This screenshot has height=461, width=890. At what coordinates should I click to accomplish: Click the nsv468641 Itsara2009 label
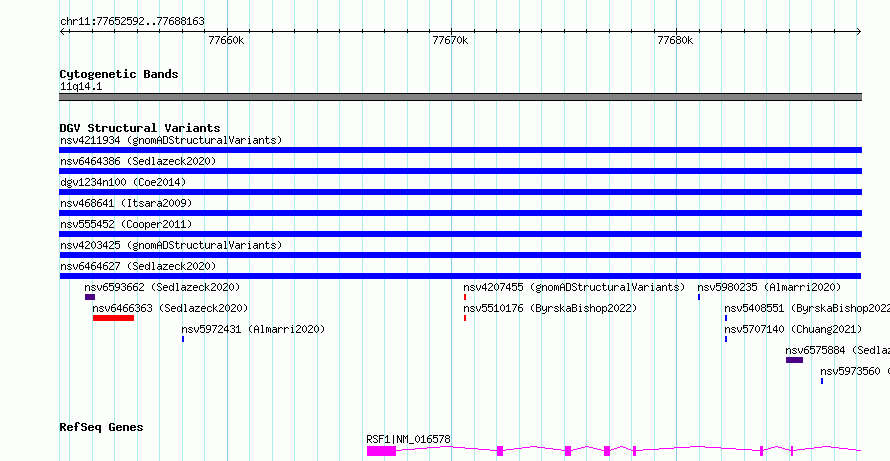click(x=126, y=203)
